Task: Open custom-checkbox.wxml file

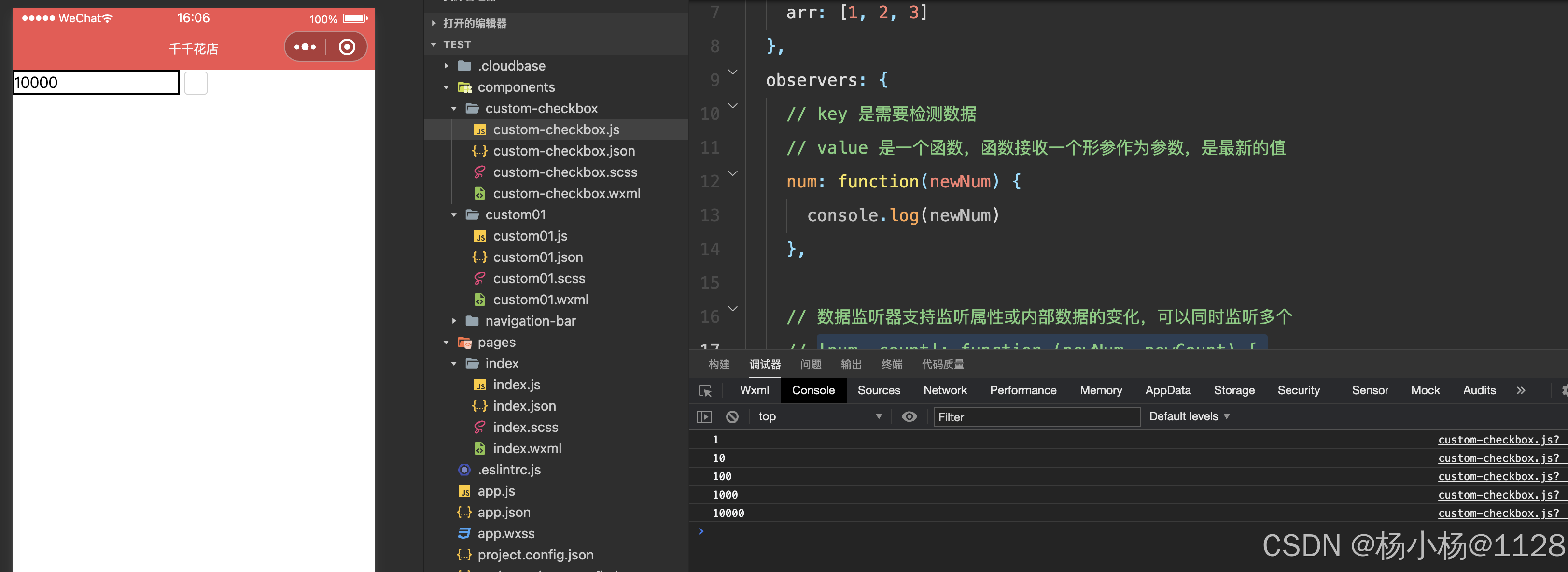Action: point(566,194)
